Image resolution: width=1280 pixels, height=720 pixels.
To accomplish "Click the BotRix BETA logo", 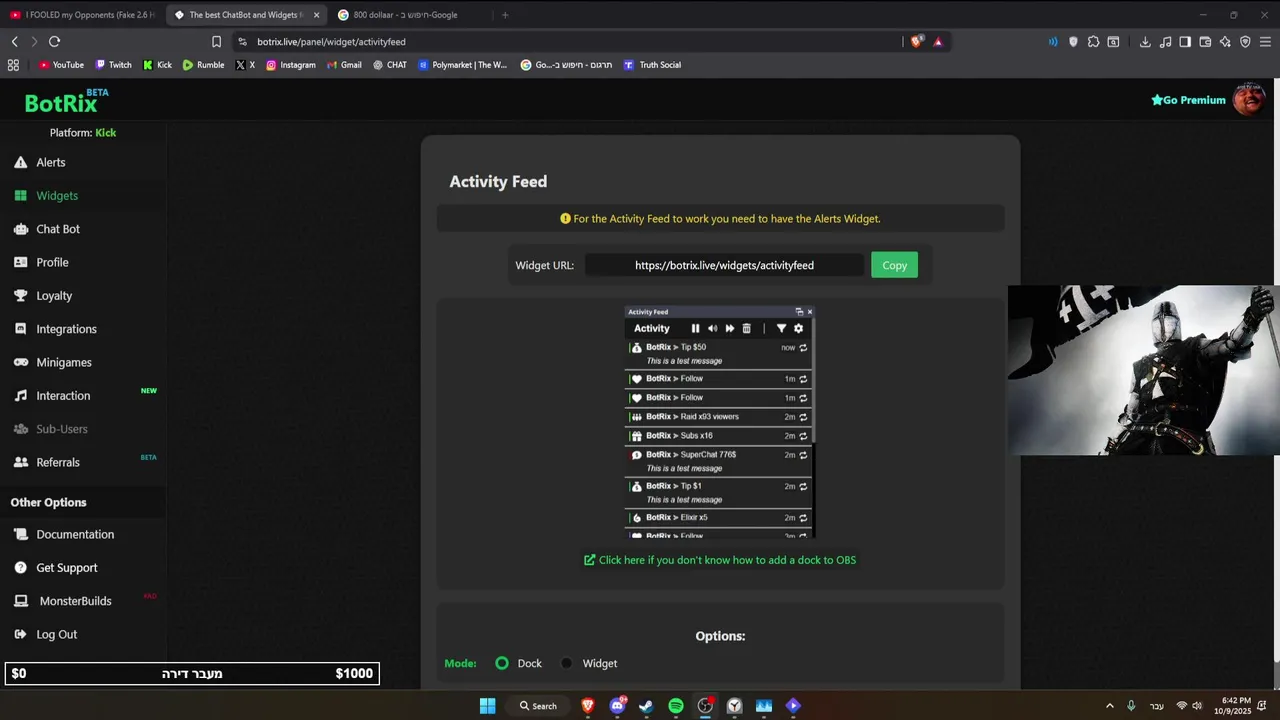I will (66, 102).
